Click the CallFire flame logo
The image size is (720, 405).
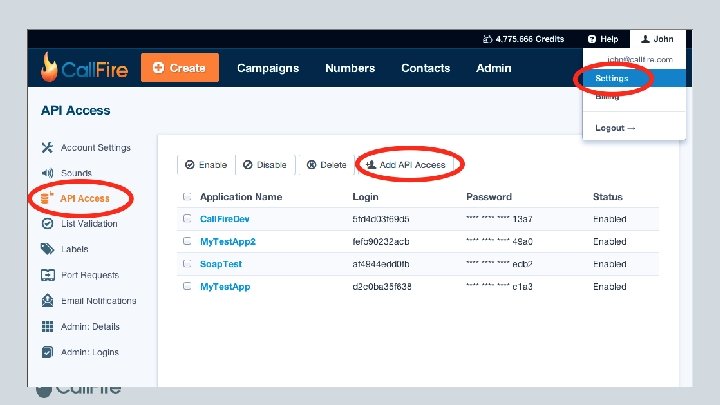pyautogui.click(x=49, y=68)
